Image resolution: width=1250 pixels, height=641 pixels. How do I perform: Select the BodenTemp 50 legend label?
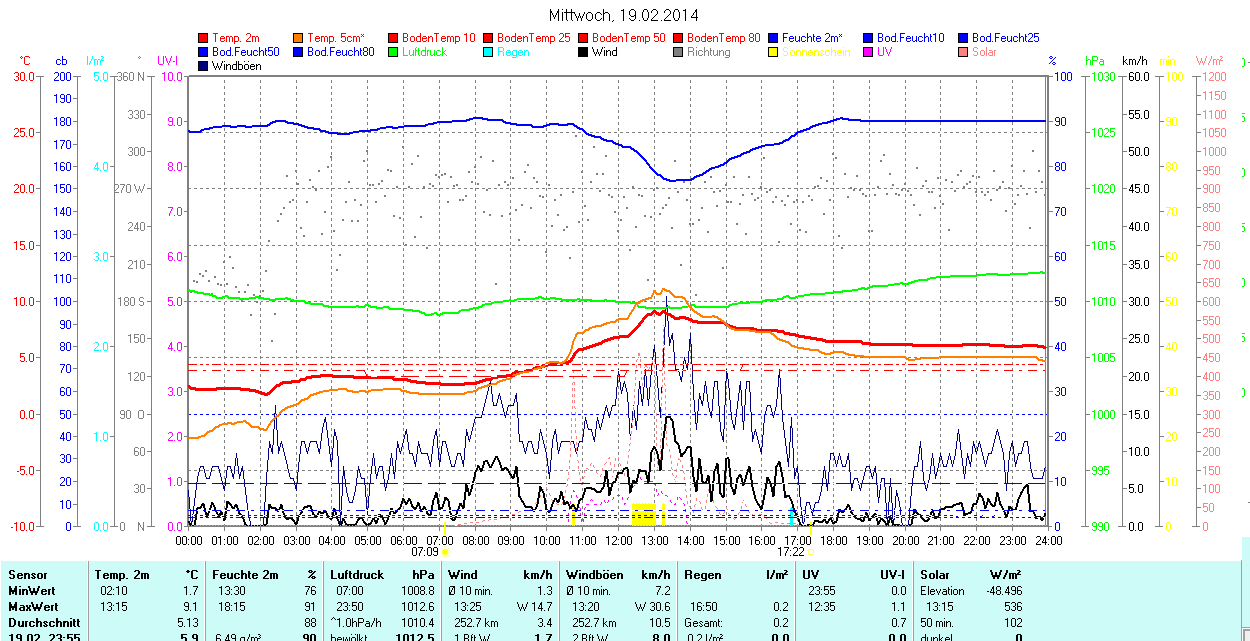[628, 38]
